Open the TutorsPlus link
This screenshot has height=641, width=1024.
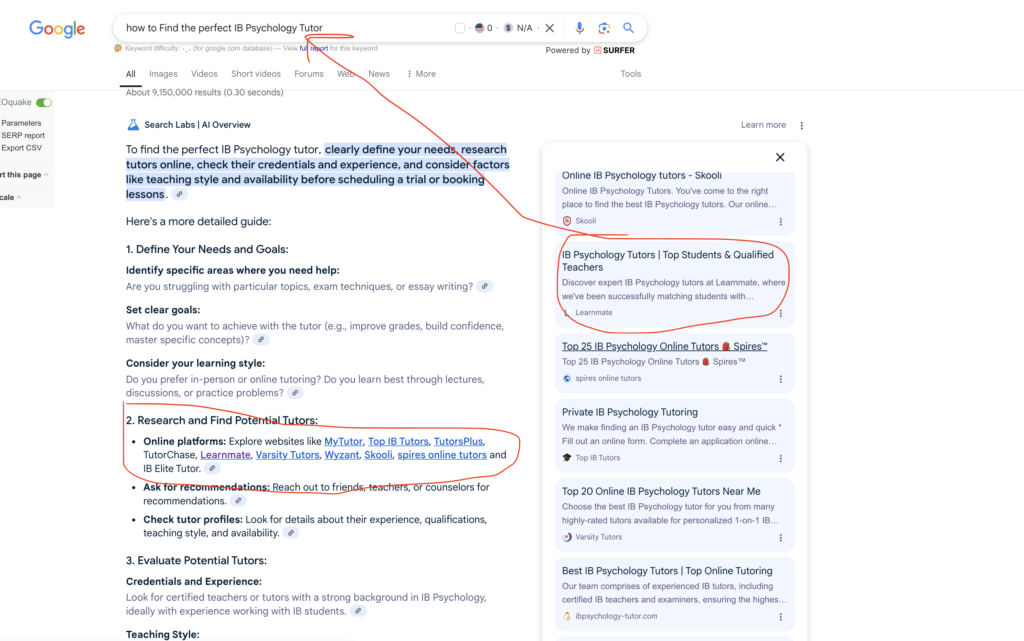458,441
